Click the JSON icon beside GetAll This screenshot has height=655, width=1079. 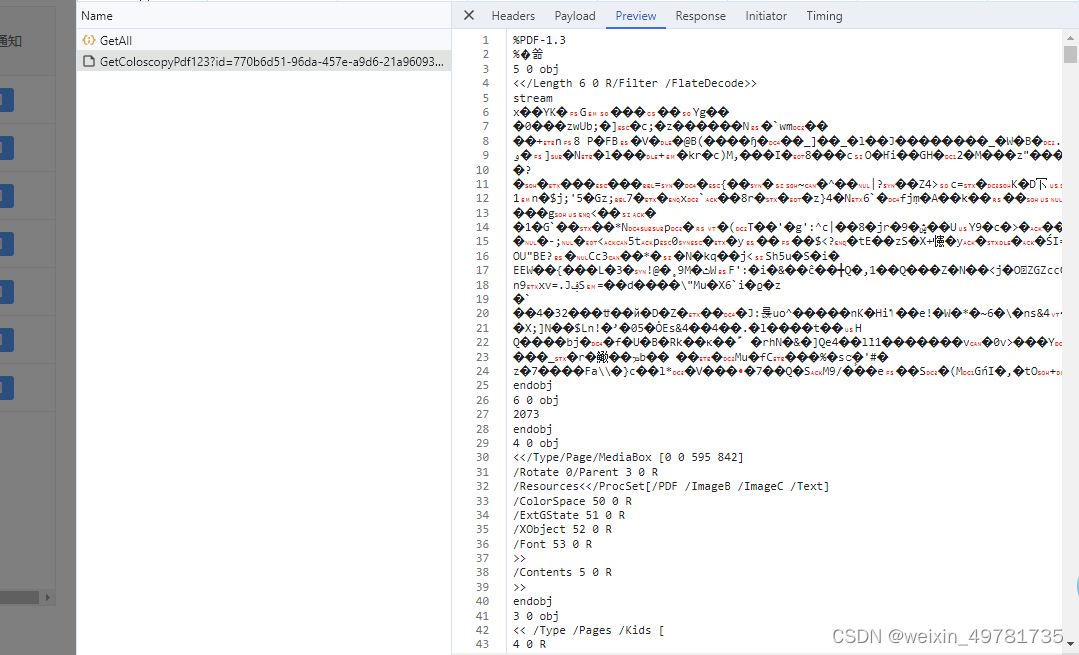[88, 41]
